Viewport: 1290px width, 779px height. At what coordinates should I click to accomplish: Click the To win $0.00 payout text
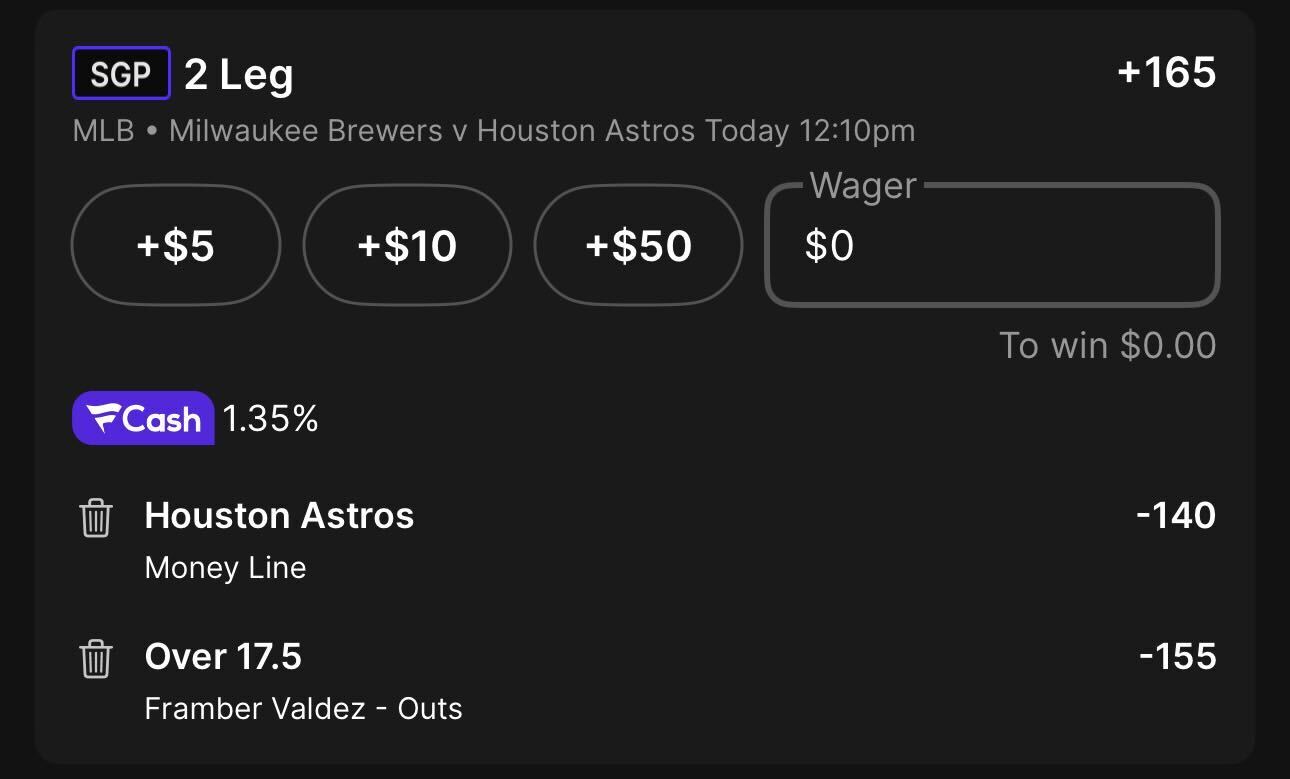coord(1108,346)
